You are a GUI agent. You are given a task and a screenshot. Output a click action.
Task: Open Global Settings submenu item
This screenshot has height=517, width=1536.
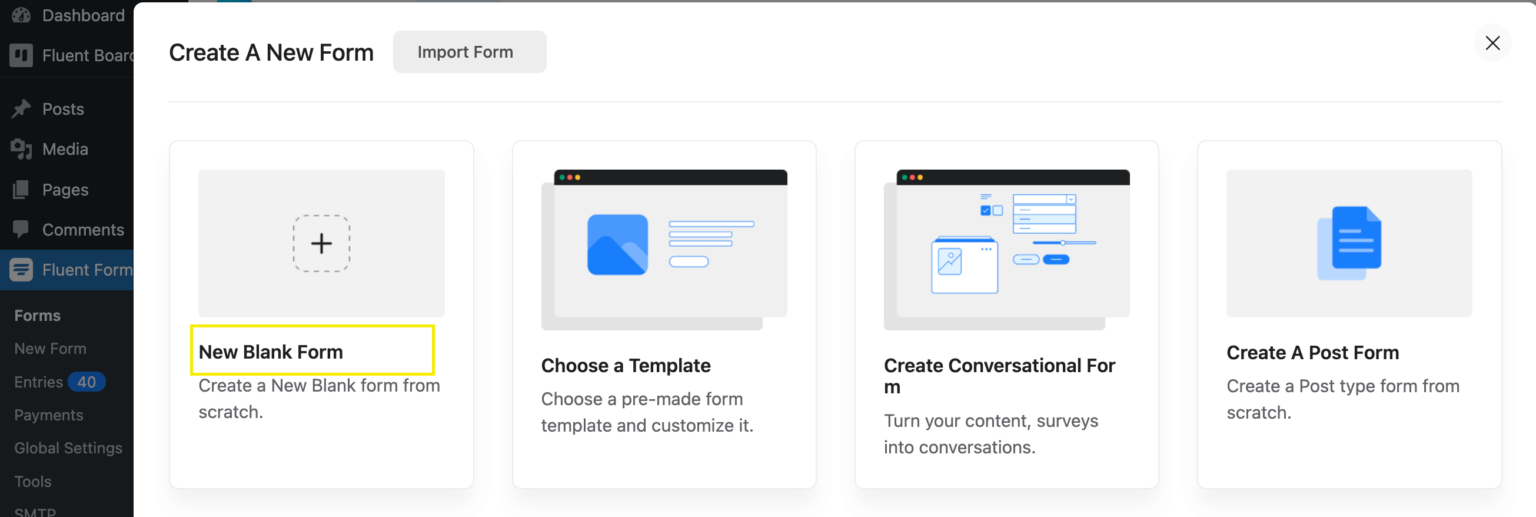pos(68,448)
